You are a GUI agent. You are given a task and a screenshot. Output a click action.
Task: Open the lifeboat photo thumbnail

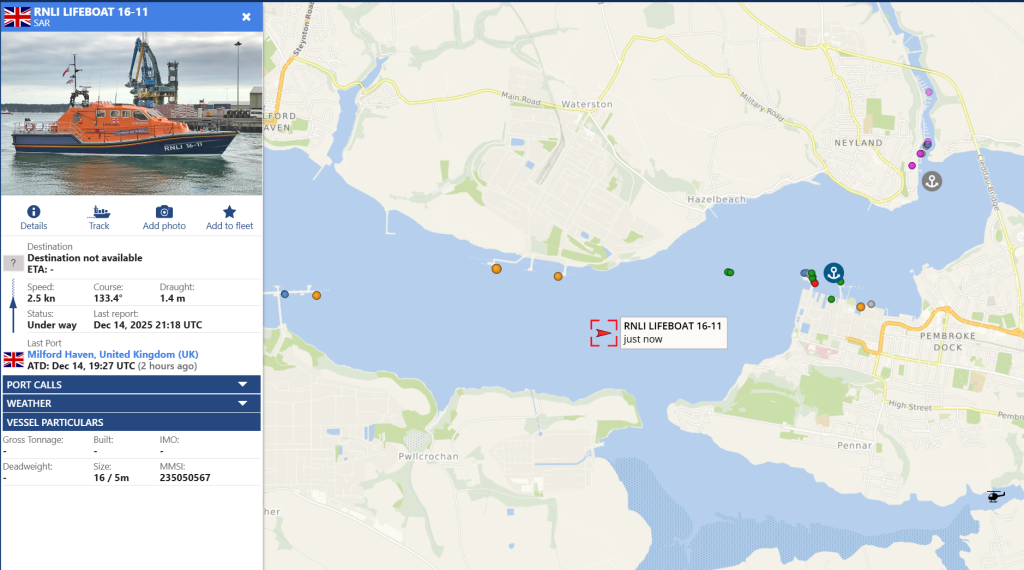pos(131,113)
